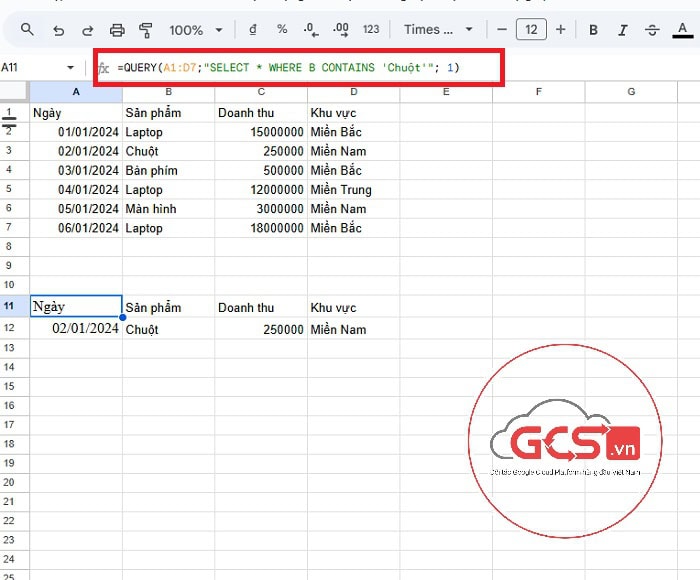Expand the name box dropdown arrow

(70, 68)
